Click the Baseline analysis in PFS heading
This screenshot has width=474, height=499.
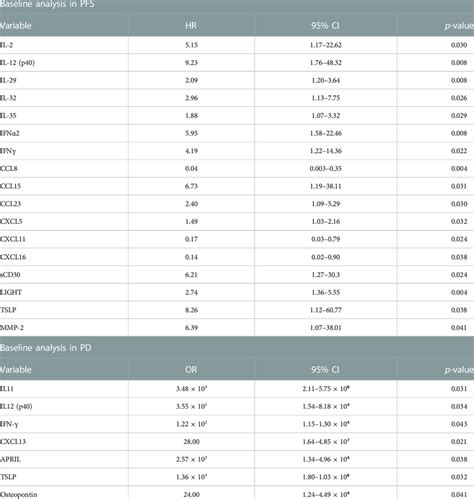click(47, 4)
